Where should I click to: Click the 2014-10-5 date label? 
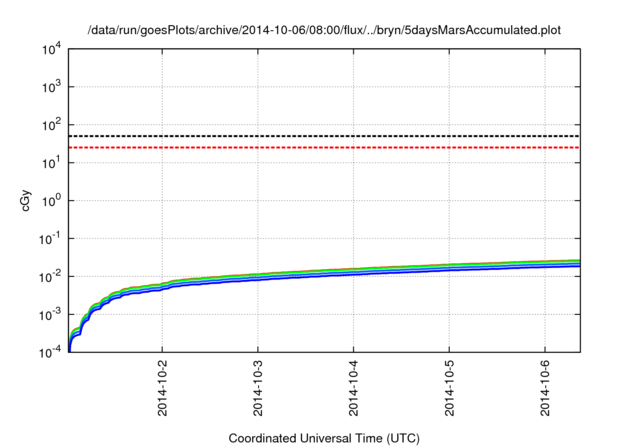point(449,388)
